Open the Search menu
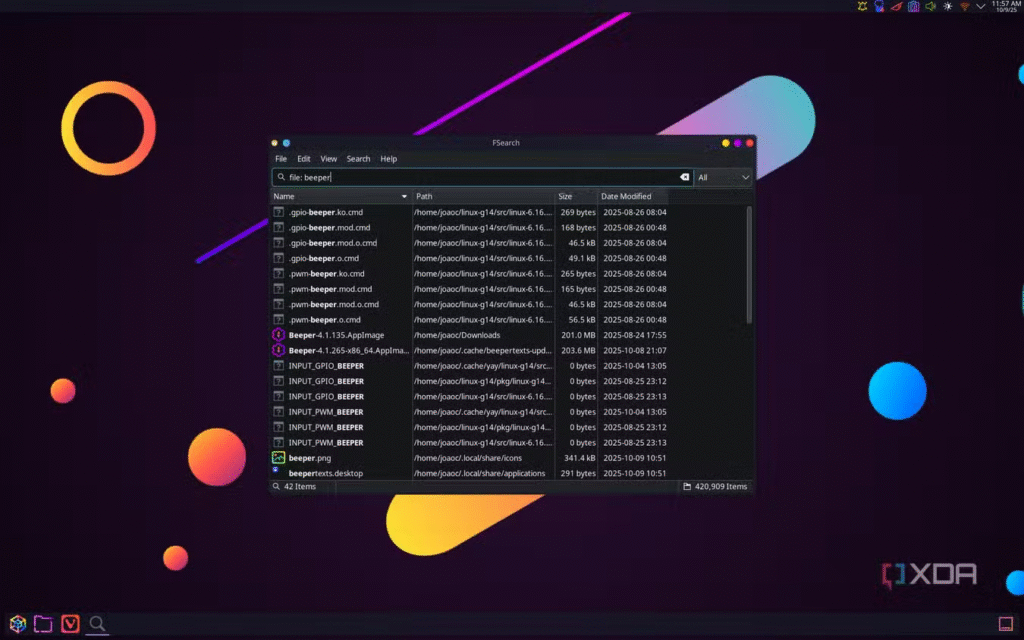 pyautogui.click(x=358, y=159)
